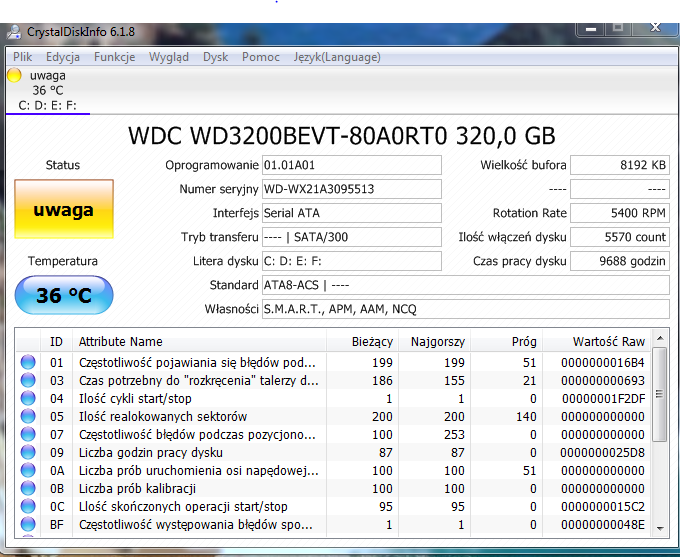Click the Tryb transferu field SATA/300
This screenshot has width=680, height=557.
click(352, 237)
